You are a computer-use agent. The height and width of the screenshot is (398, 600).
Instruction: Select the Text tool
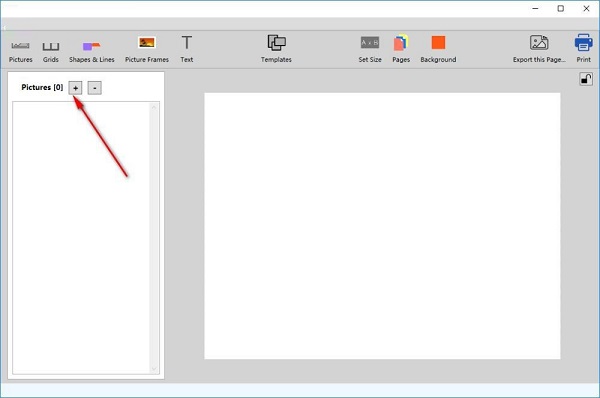187,50
